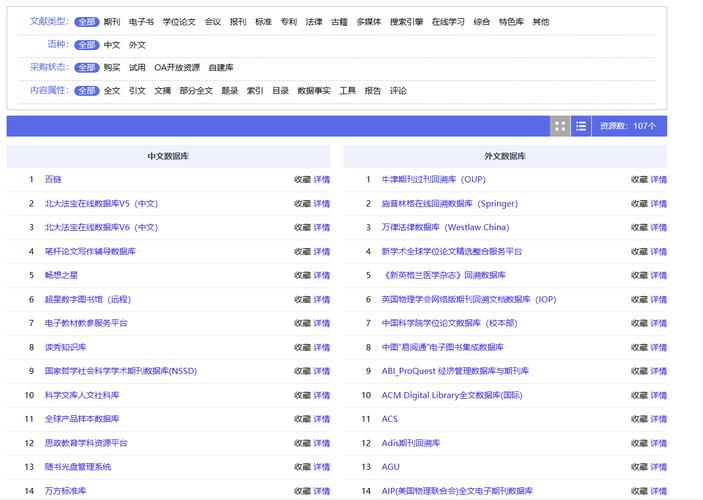Filter document type by 古籍
The image size is (703, 500).
[x=339, y=22]
